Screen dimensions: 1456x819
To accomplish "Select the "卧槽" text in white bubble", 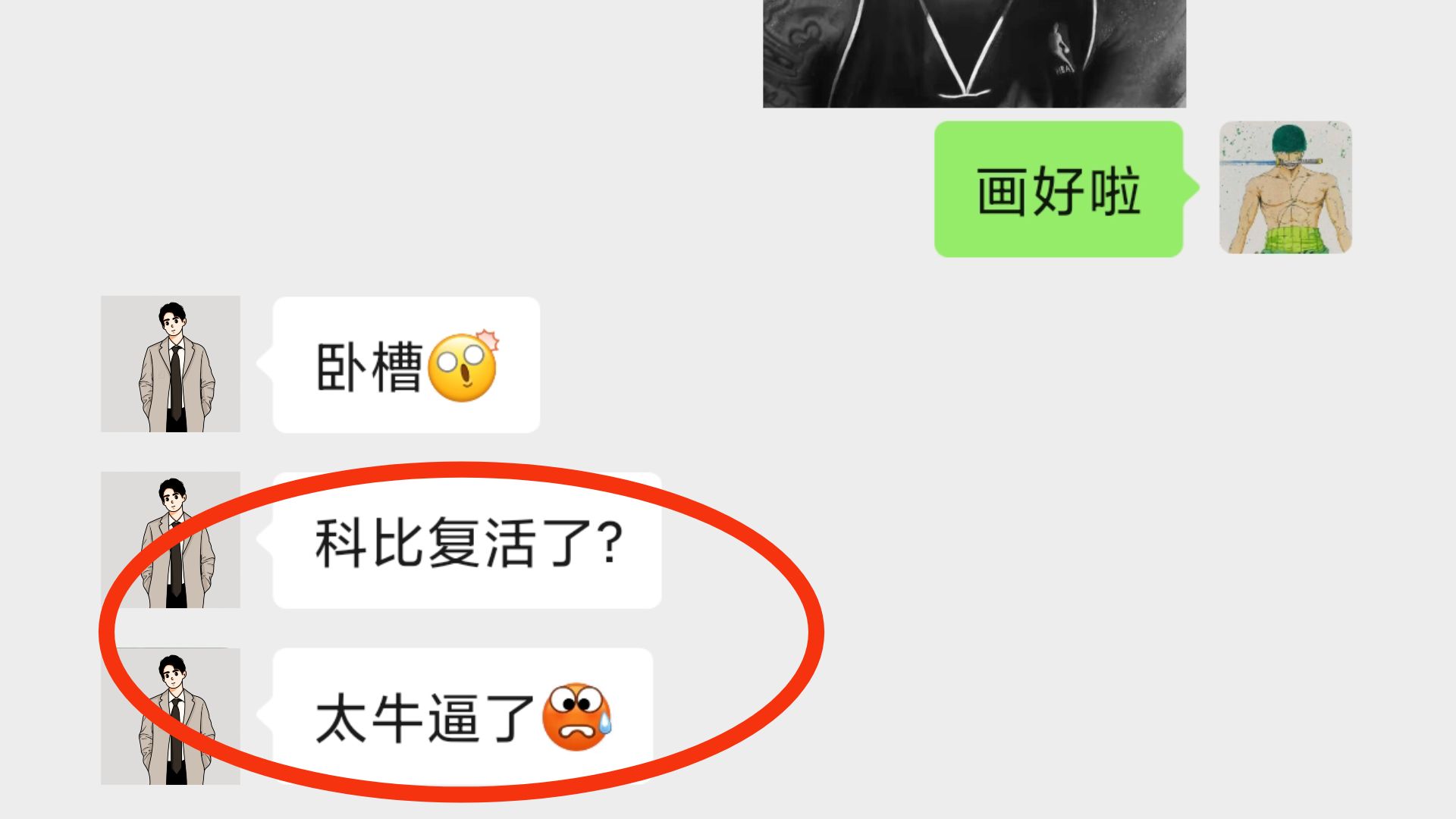I will (369, 368).
